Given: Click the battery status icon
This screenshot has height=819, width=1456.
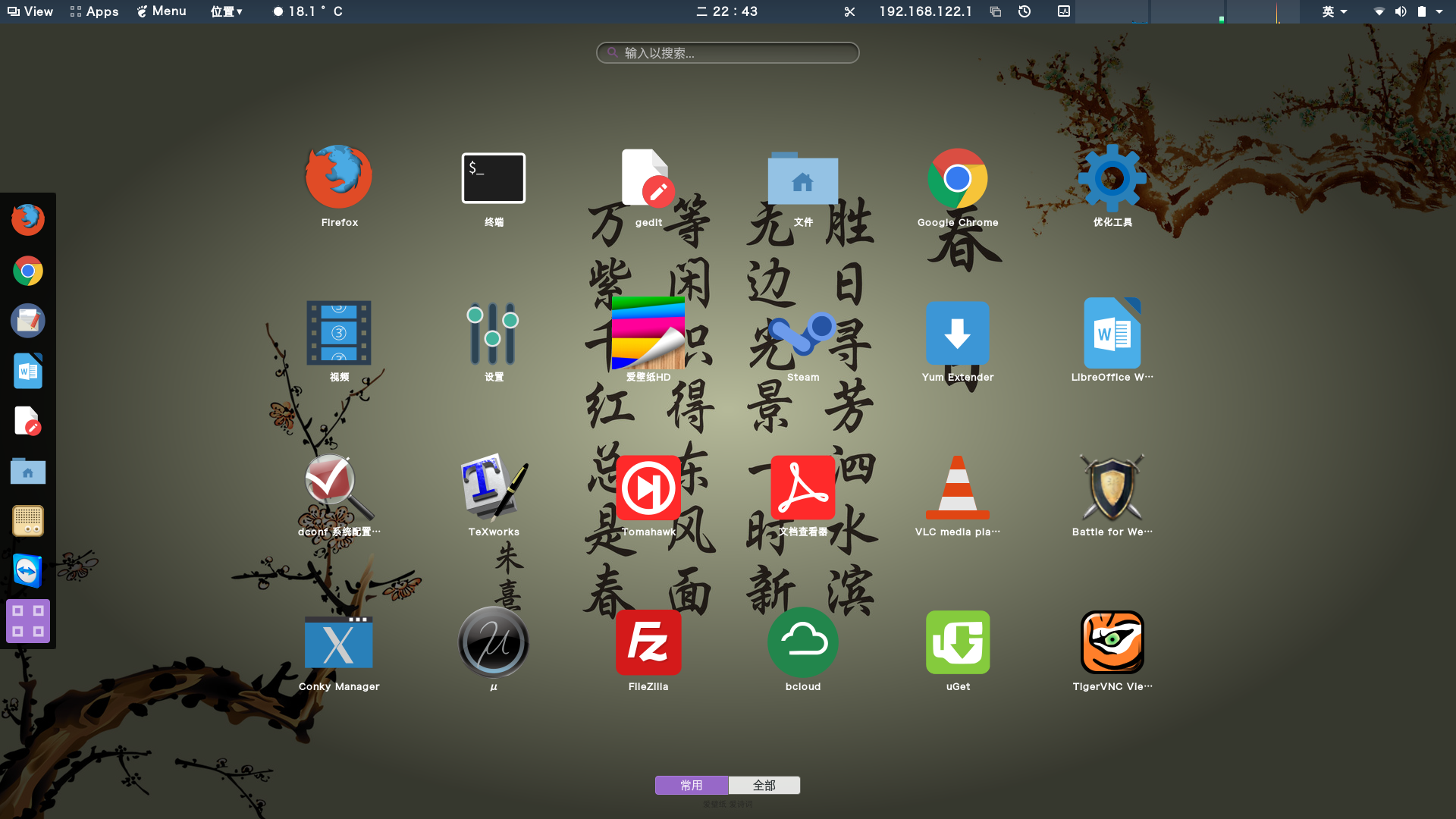Looking at the screenshot, I should coord(1422,11).
